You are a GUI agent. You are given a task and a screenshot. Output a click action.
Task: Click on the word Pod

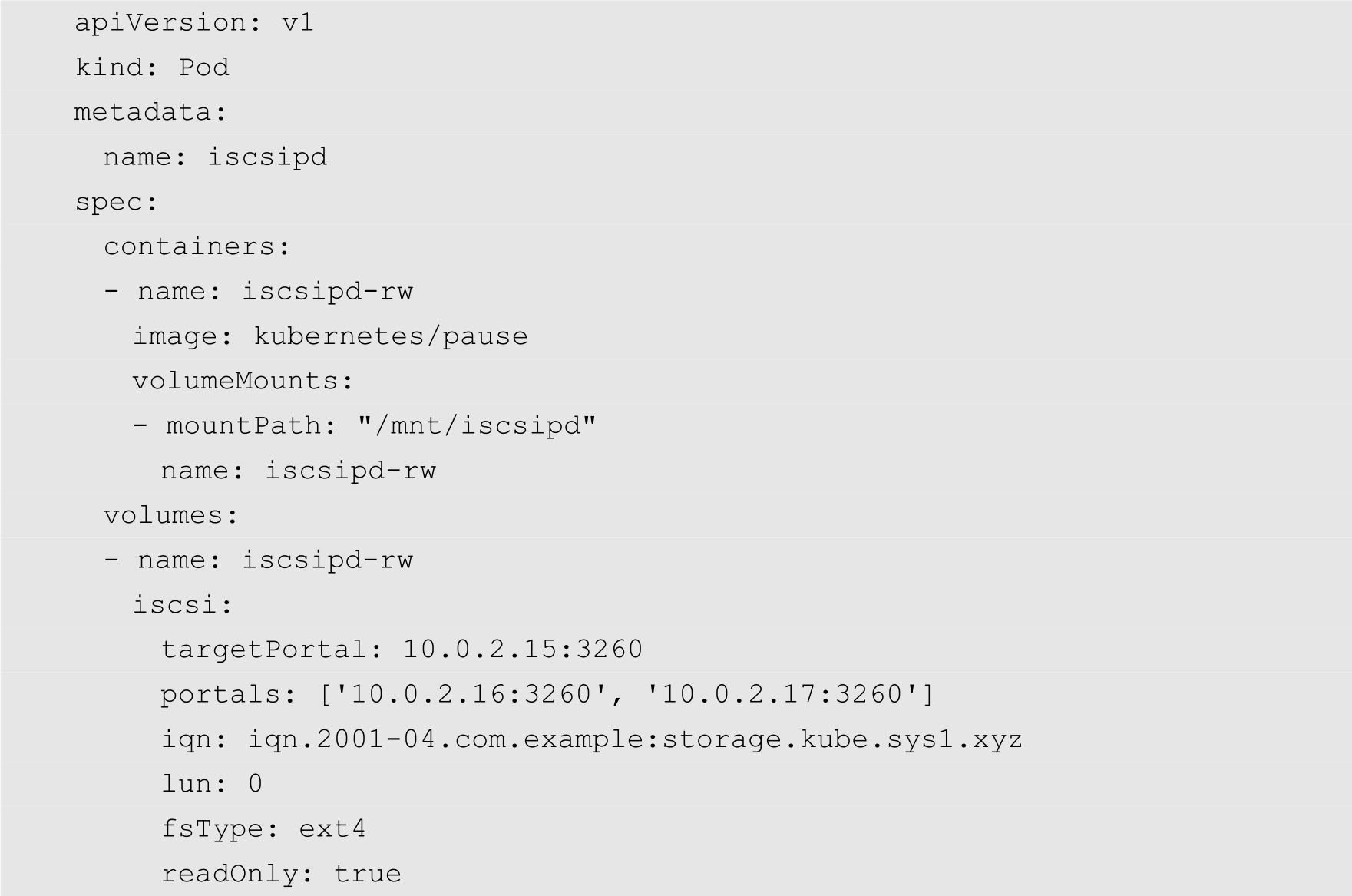(203, 68)
